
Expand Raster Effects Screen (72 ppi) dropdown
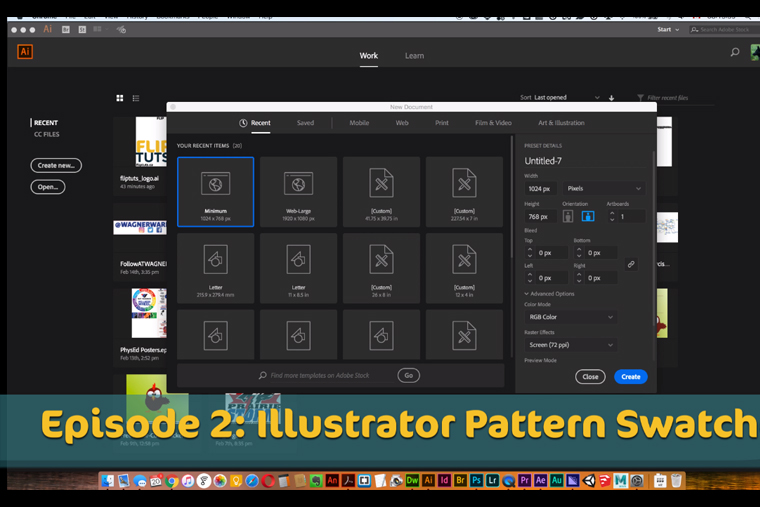[x=570, y=345]
